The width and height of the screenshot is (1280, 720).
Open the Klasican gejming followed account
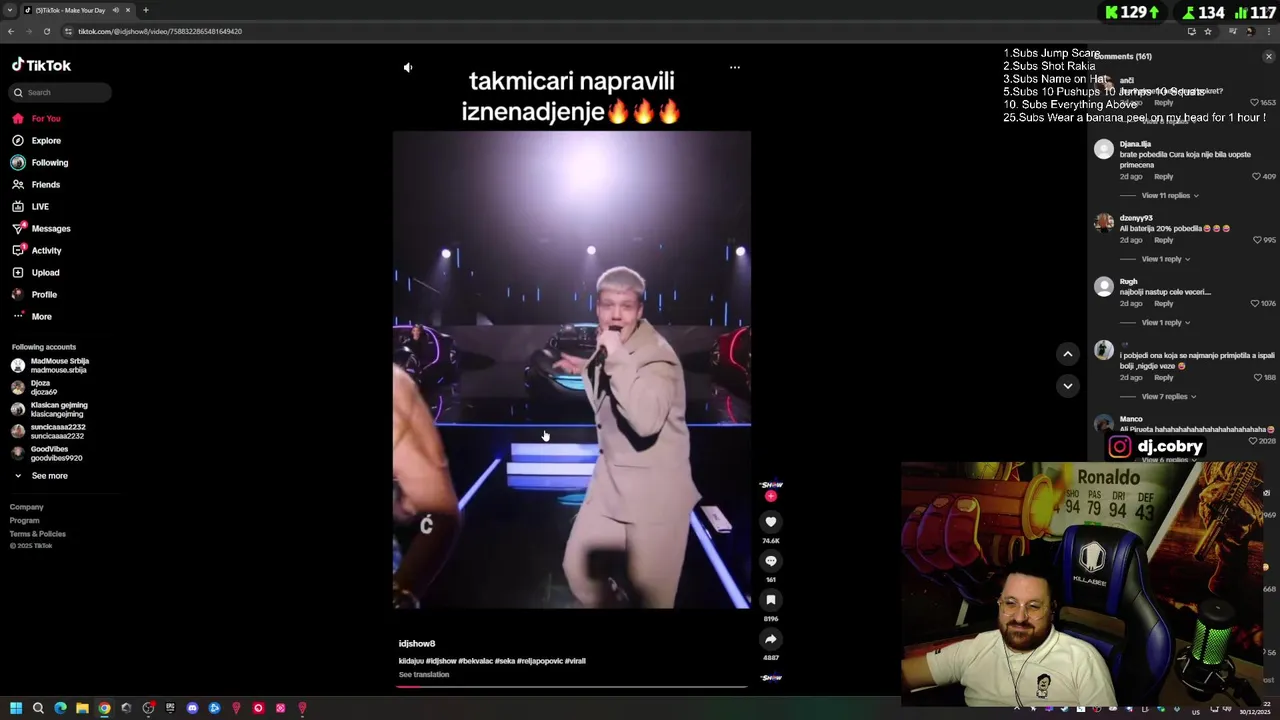(50, 409)
